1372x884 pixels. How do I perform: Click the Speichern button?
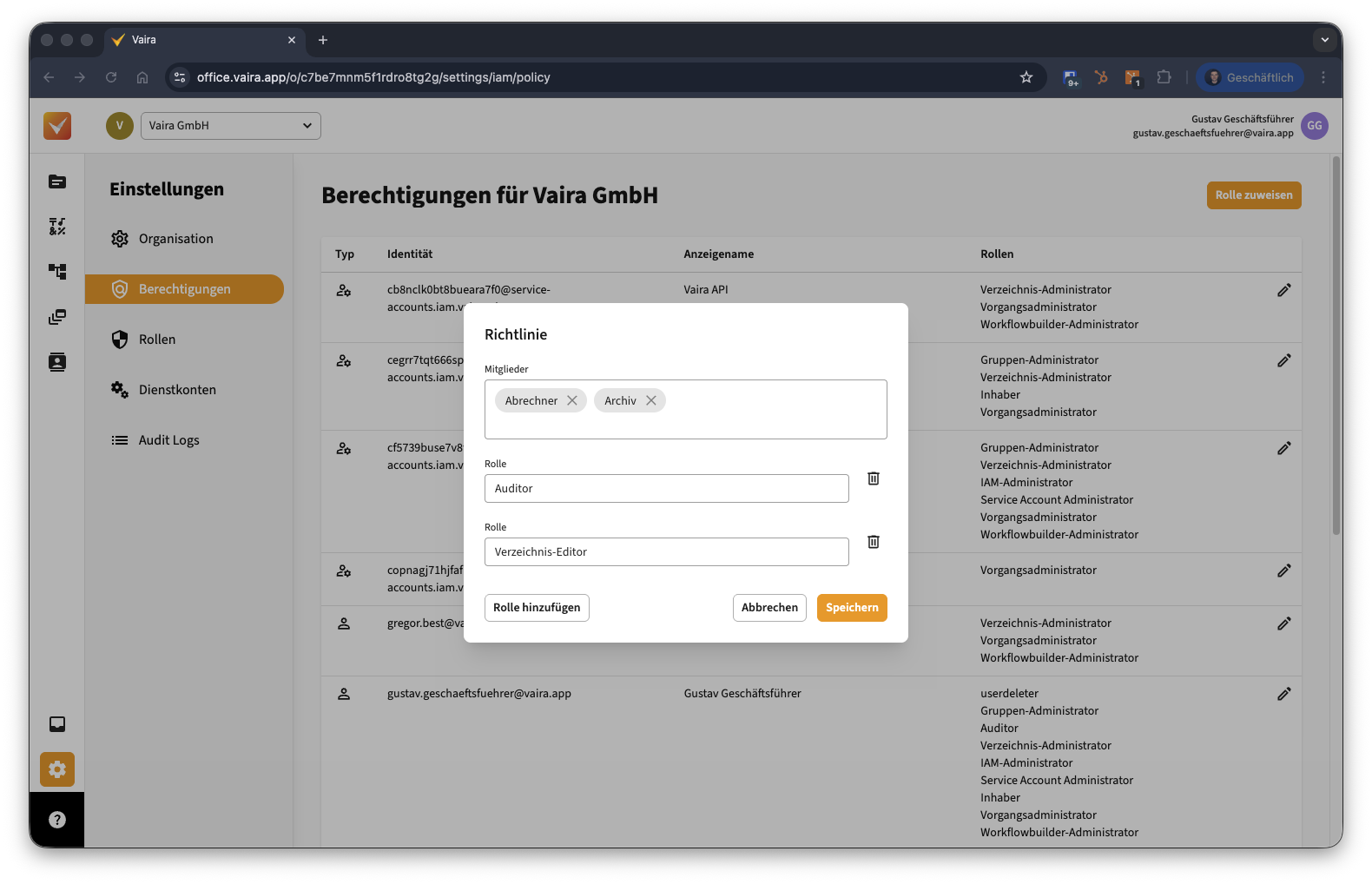click(x=851, y=608)
